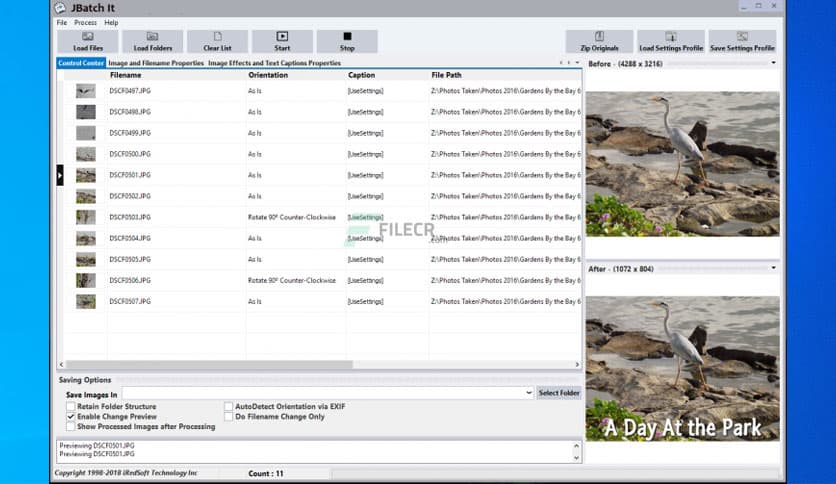The width and height of the screenshot is (836, 484).
Task: Select thumbnail of DSCF0497.JPG
Action: coord(86,91)
